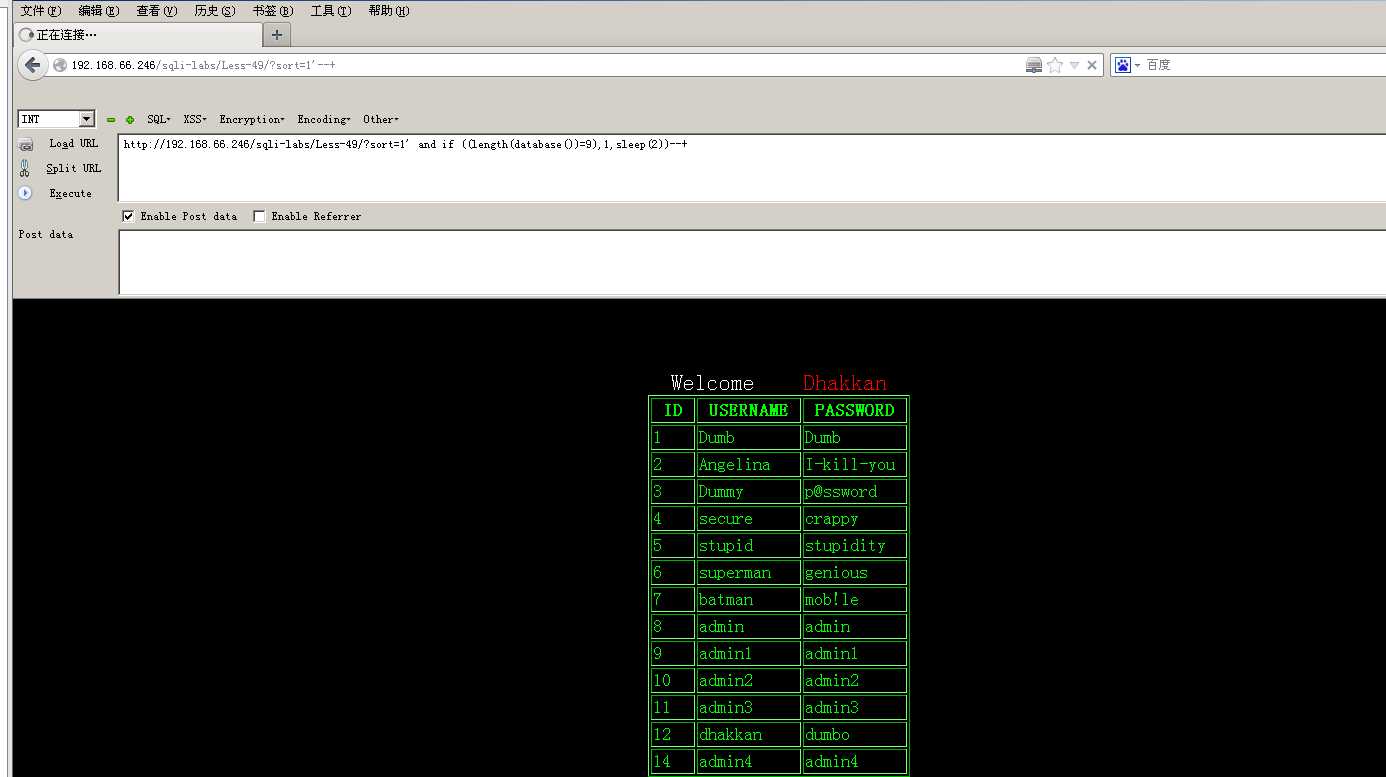Bookmark this page with the star icon
1386x777 pixels.
1055,65
